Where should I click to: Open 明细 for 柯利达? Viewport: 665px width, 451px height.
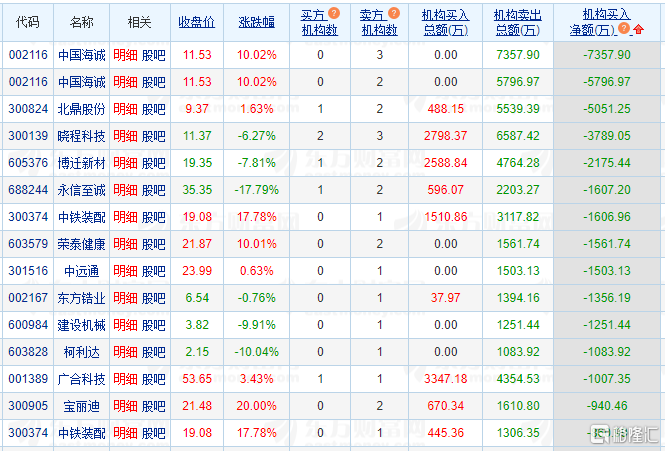[126, 352]
